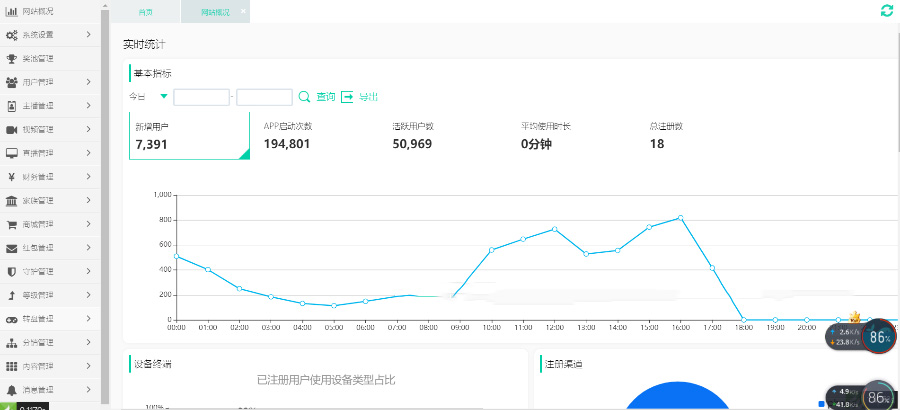Click the 红包管理 envelope icon
Viewport: 900px width, 410px height.
point(11,248)
